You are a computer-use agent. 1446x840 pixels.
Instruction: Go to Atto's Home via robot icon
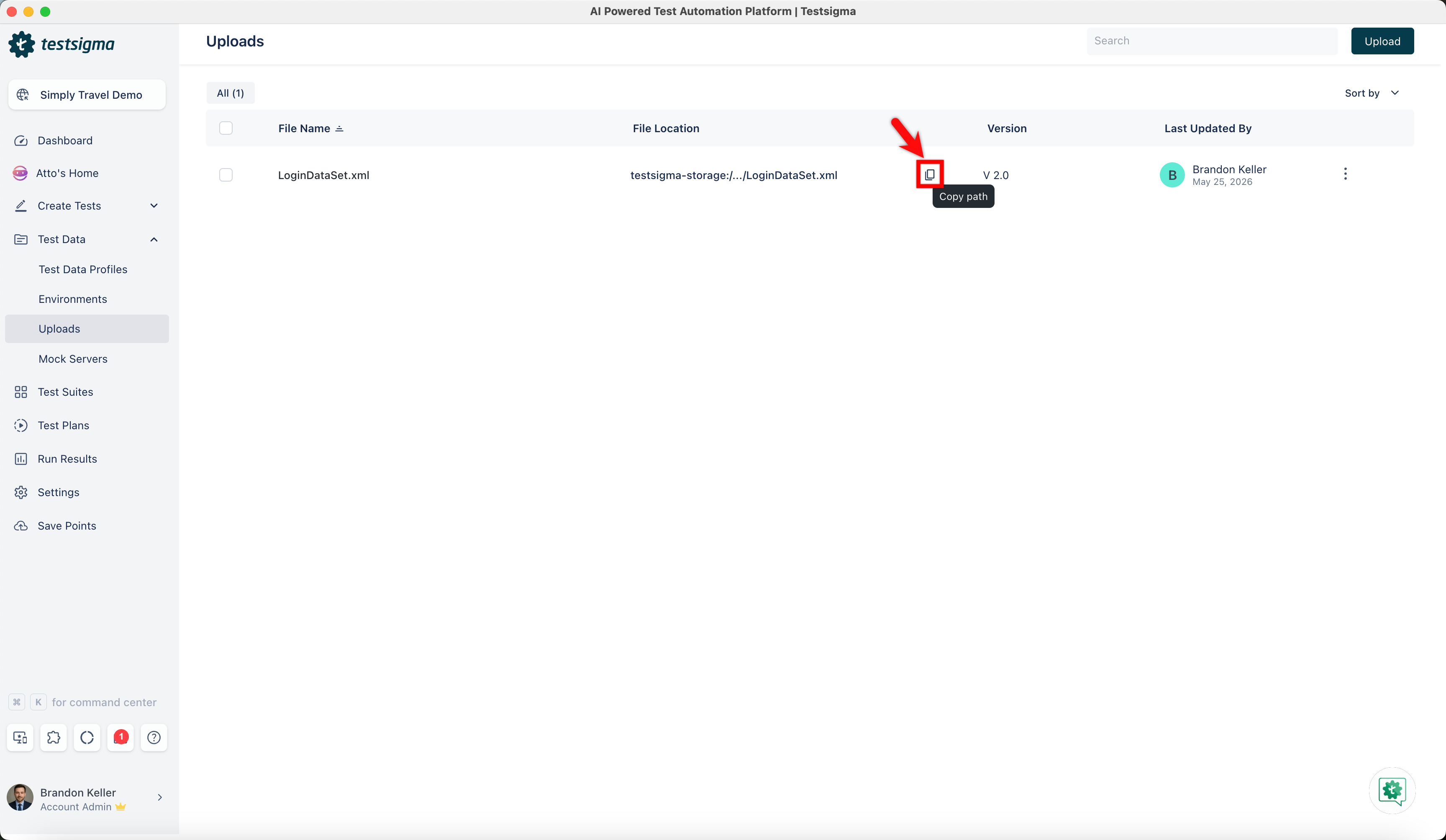click(x=20, y=173)
